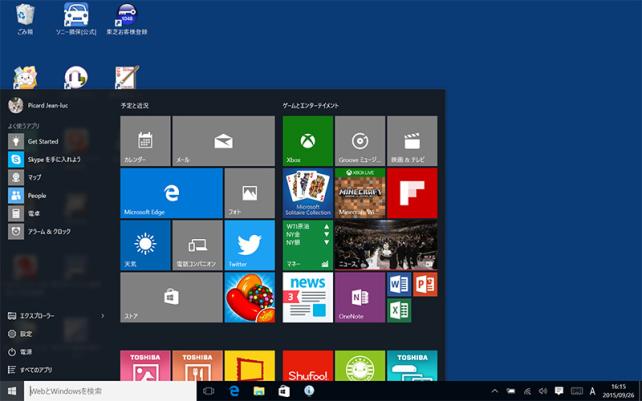The image size is (642, 401).
Task: Open the メール mail tile
Action: click(224, 141)
